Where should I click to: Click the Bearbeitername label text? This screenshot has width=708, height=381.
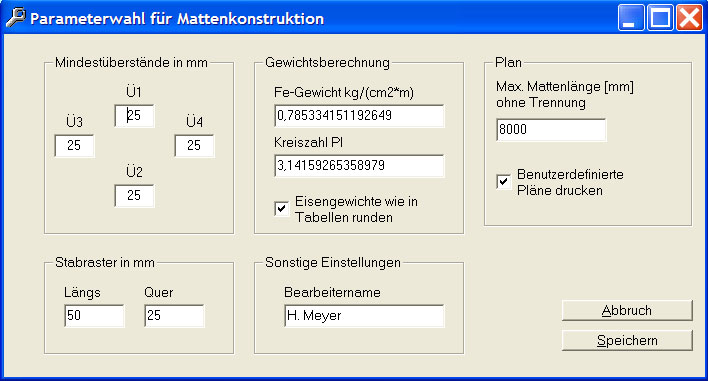click(332, 292)
